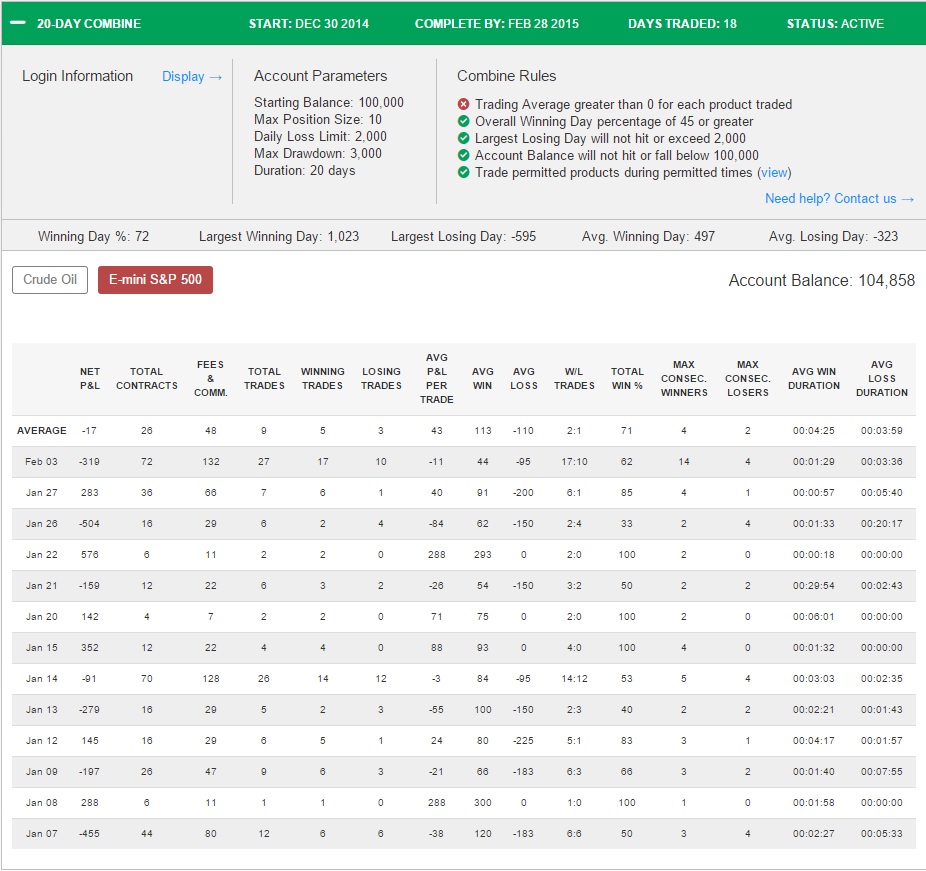
Task: Click the MAX CONSEC. WINNERS header
Action: pyautogui.click(x=684, y=379)
